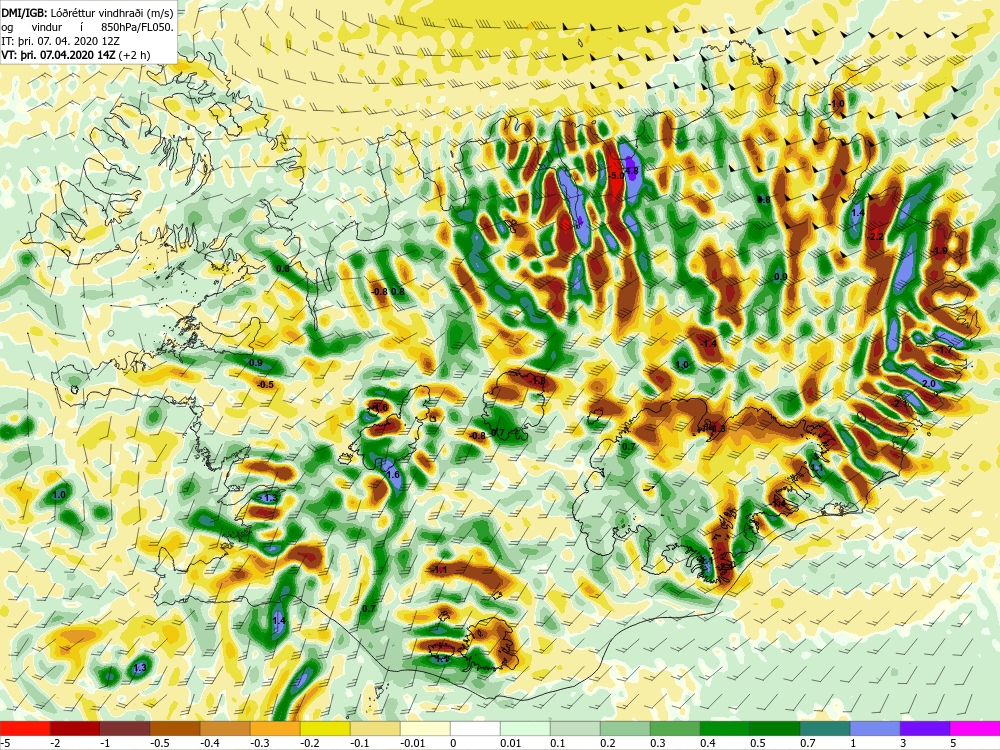Pick the cream -0.01 legend swatch
The width and height of the screenshot is (1000, 750).
click(x=425, y=729)
